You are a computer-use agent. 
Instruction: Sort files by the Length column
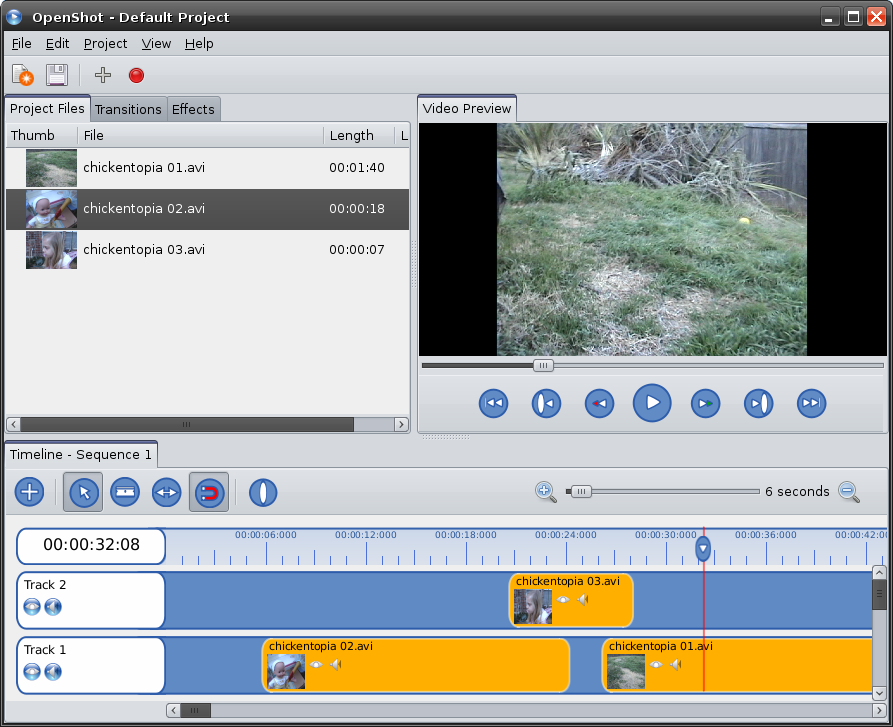pyautogui.click(x=351, y=135)
